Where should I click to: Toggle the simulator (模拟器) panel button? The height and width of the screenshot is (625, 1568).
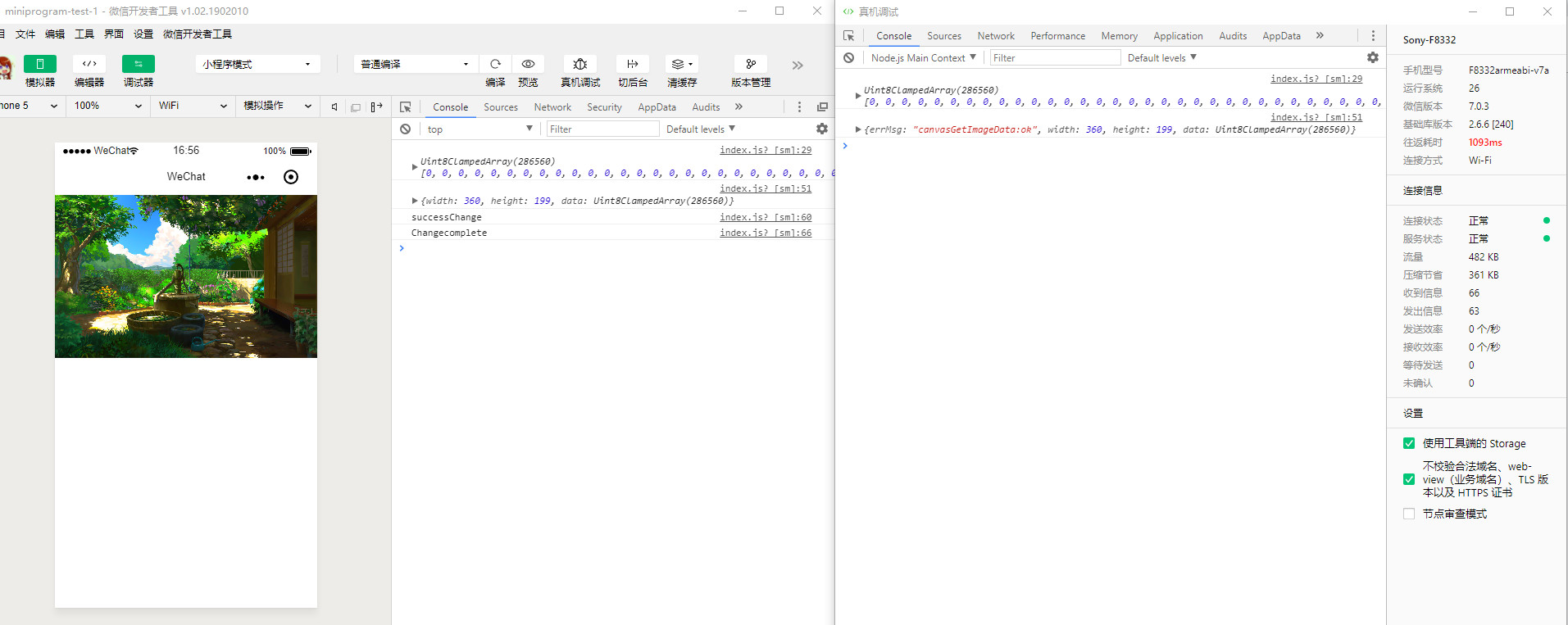(40, 64)
